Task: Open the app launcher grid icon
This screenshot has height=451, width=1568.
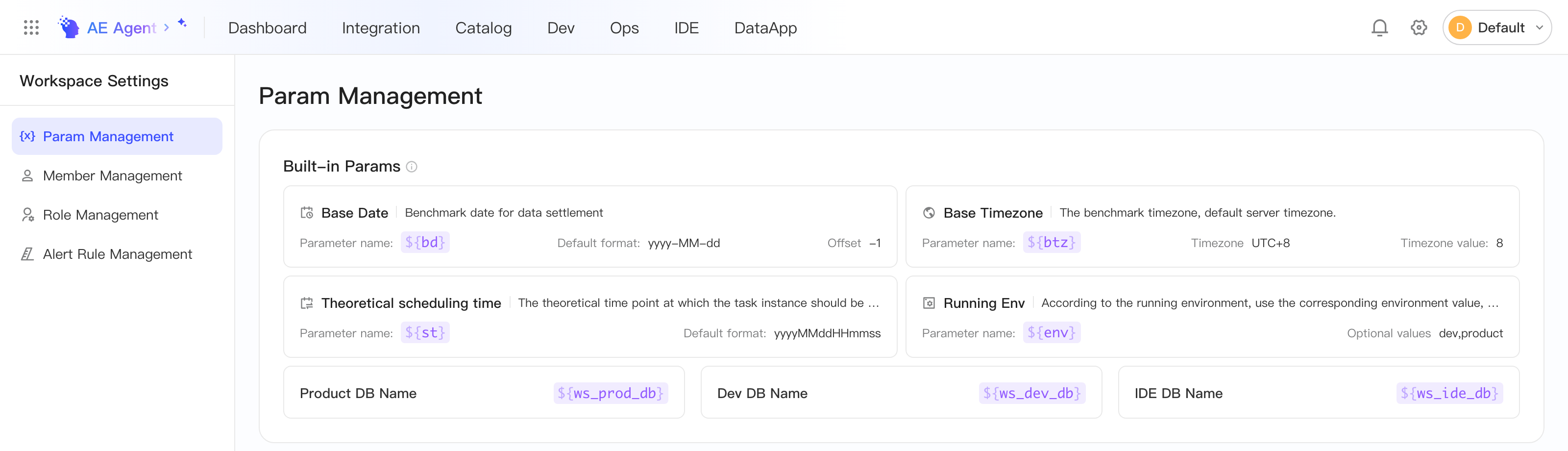Action: tap(31, 27)
